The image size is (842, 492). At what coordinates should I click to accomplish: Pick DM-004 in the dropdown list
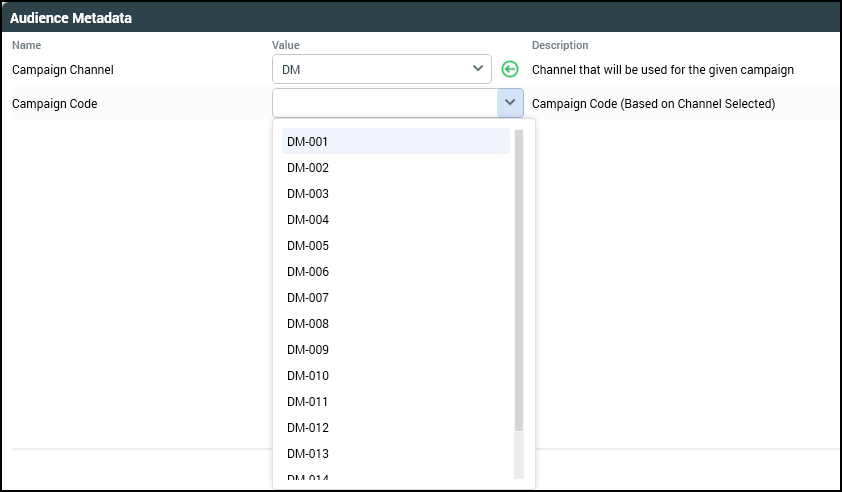pyautogui.click(x=308, y=220)
